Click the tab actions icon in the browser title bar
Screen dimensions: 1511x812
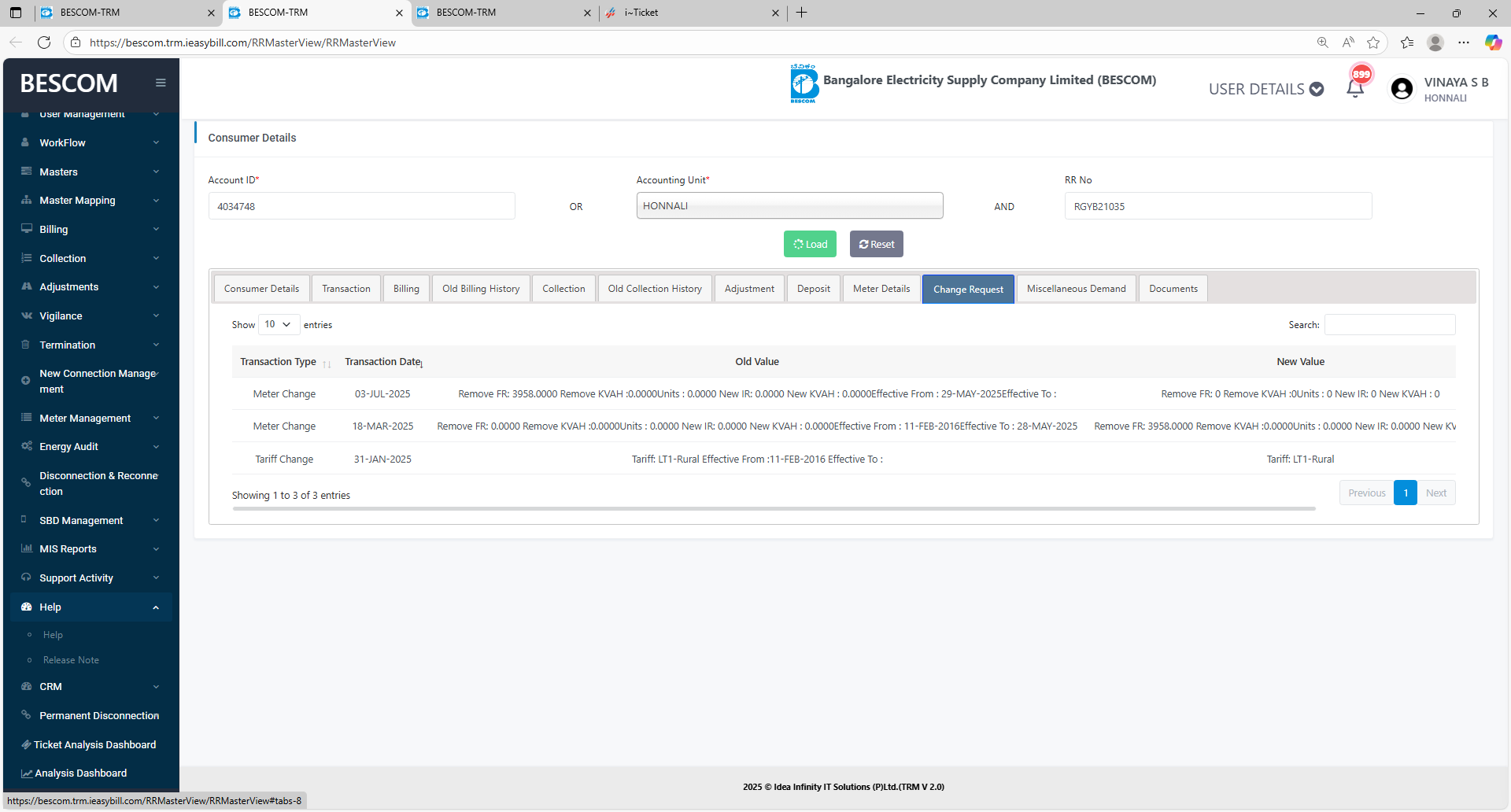click(x=16, y=13)
